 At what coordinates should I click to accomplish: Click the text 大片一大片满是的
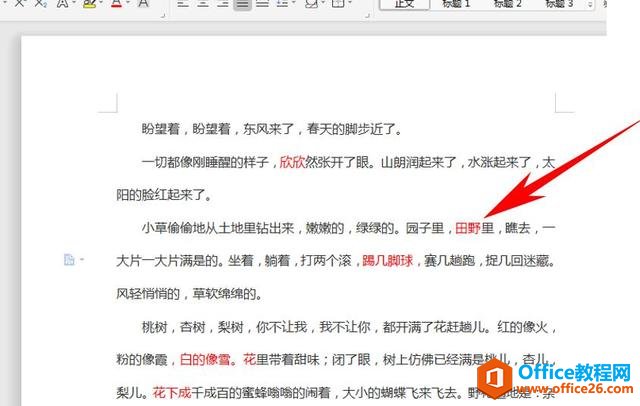coord(167,260)
